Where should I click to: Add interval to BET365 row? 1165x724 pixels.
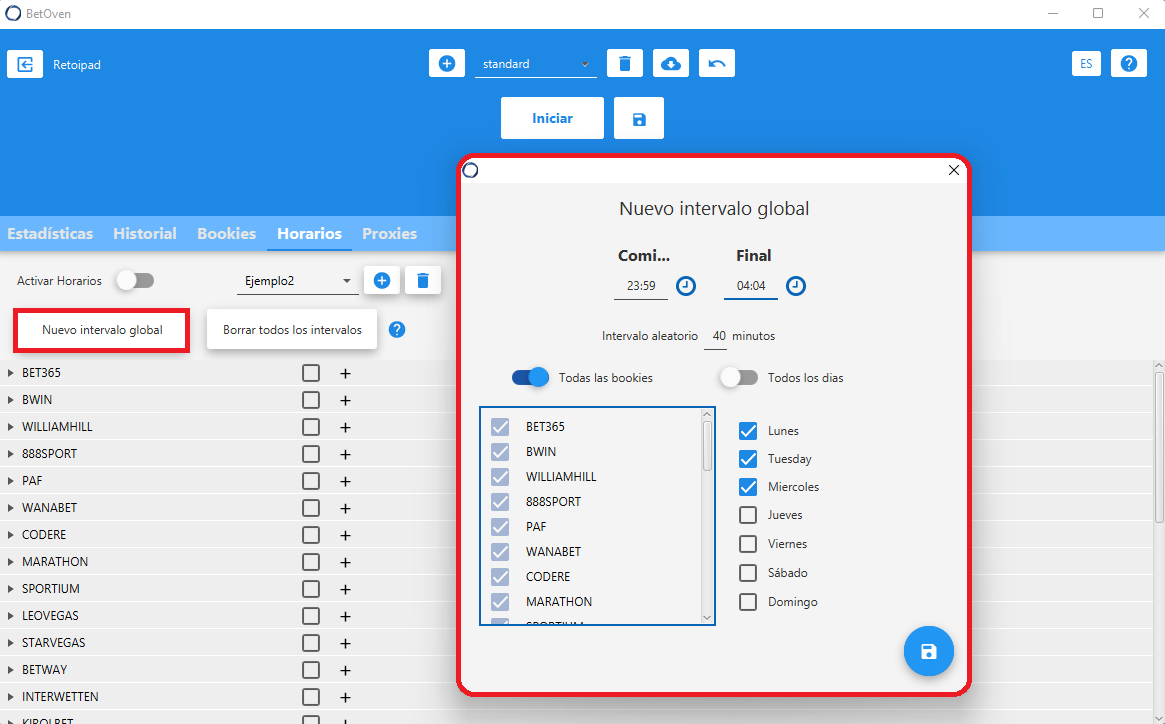(x=345, y=373)
